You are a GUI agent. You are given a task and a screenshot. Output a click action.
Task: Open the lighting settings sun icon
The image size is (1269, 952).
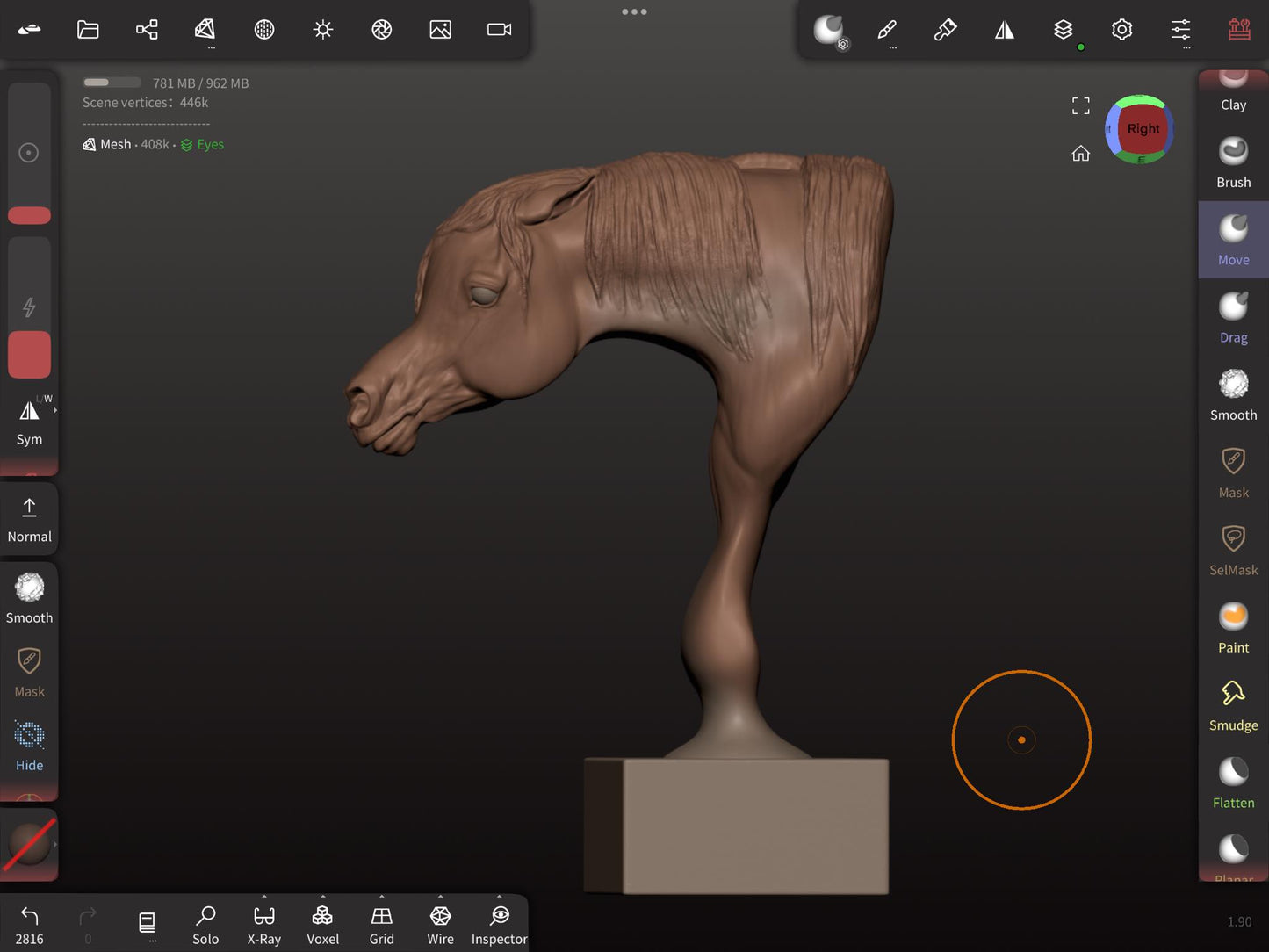pos(323,30)
